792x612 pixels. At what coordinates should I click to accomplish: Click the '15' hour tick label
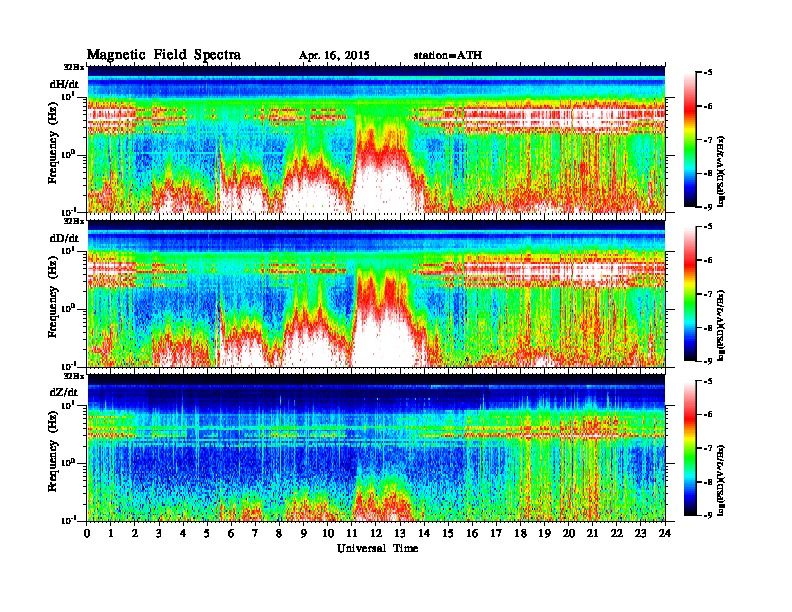point(449,534)
